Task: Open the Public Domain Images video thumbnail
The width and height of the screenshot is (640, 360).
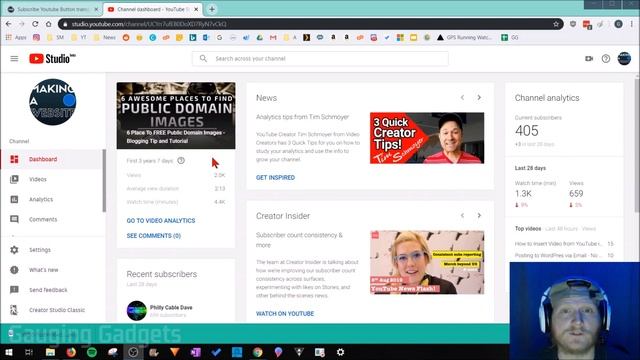Action: (176, 116)
